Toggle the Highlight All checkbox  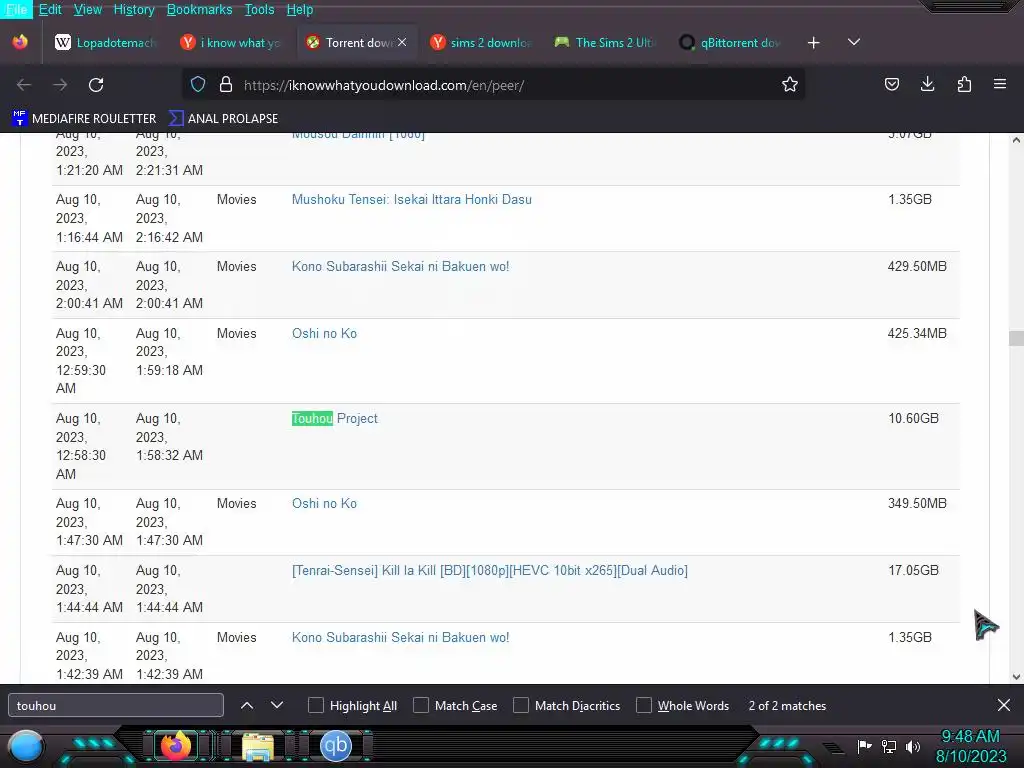pyautogui.click(x=315, y=705)
